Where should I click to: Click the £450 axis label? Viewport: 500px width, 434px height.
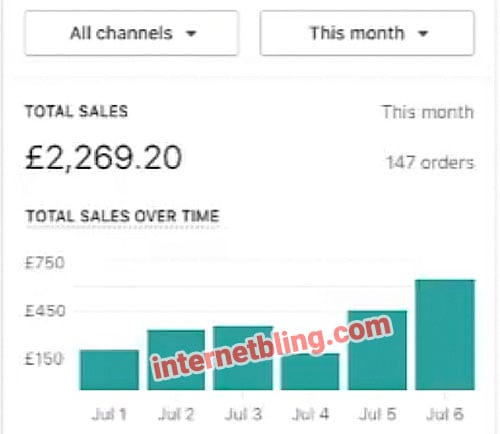[45, 311]
